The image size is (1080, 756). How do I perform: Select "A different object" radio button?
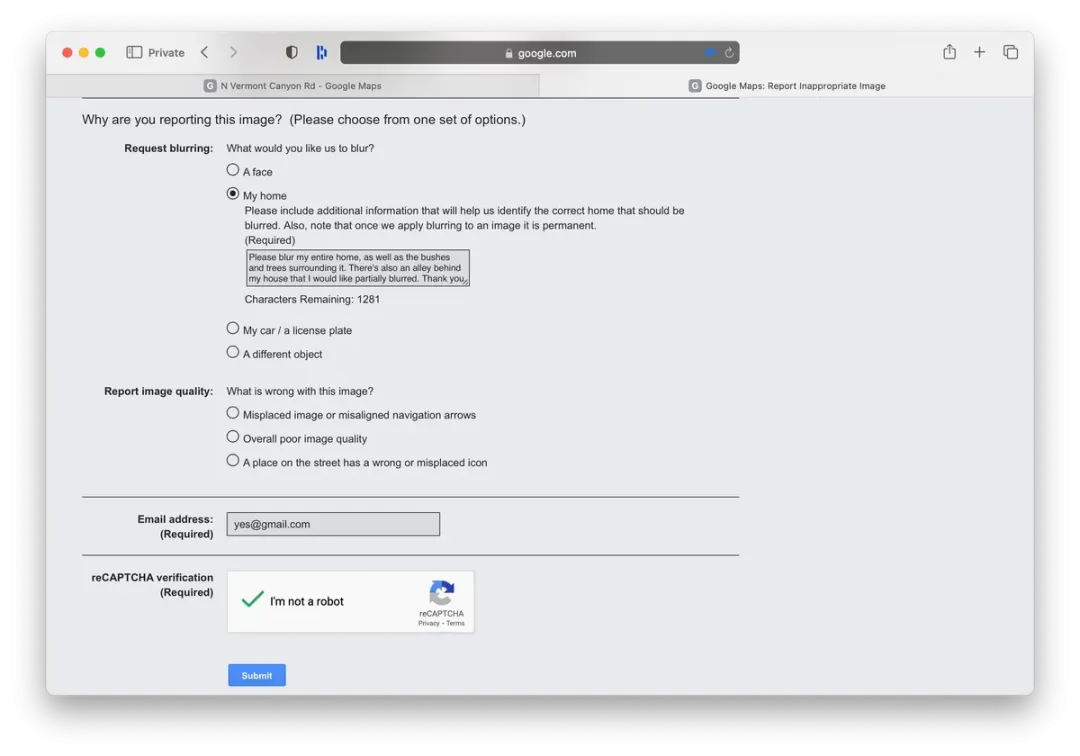[233, 352]
